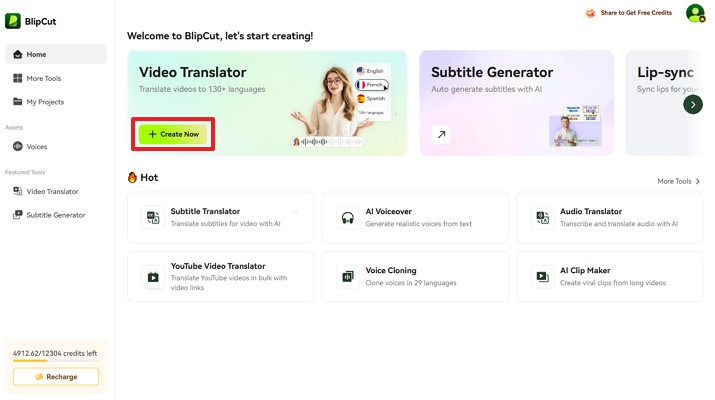The image size is (715, 400).
Task: Open the user profile avatar
Action: 695,13
